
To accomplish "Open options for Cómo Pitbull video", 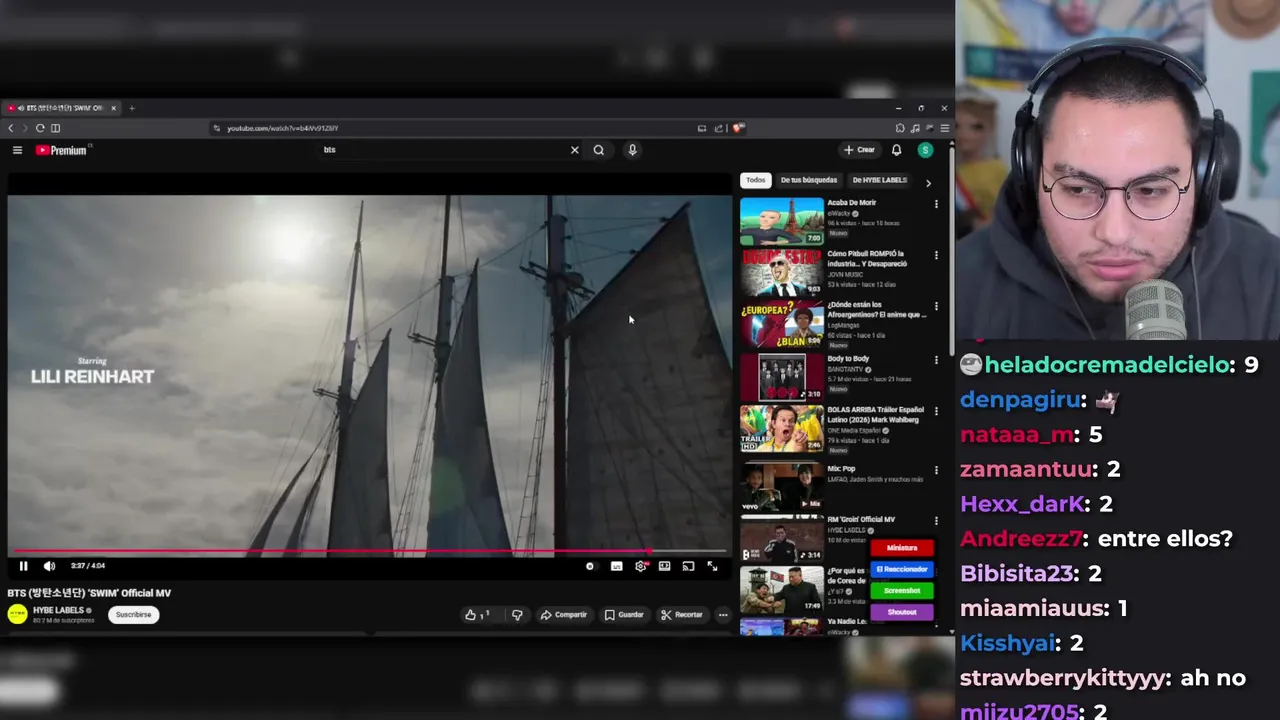I will pyautogui.click(x=936, y=255).
